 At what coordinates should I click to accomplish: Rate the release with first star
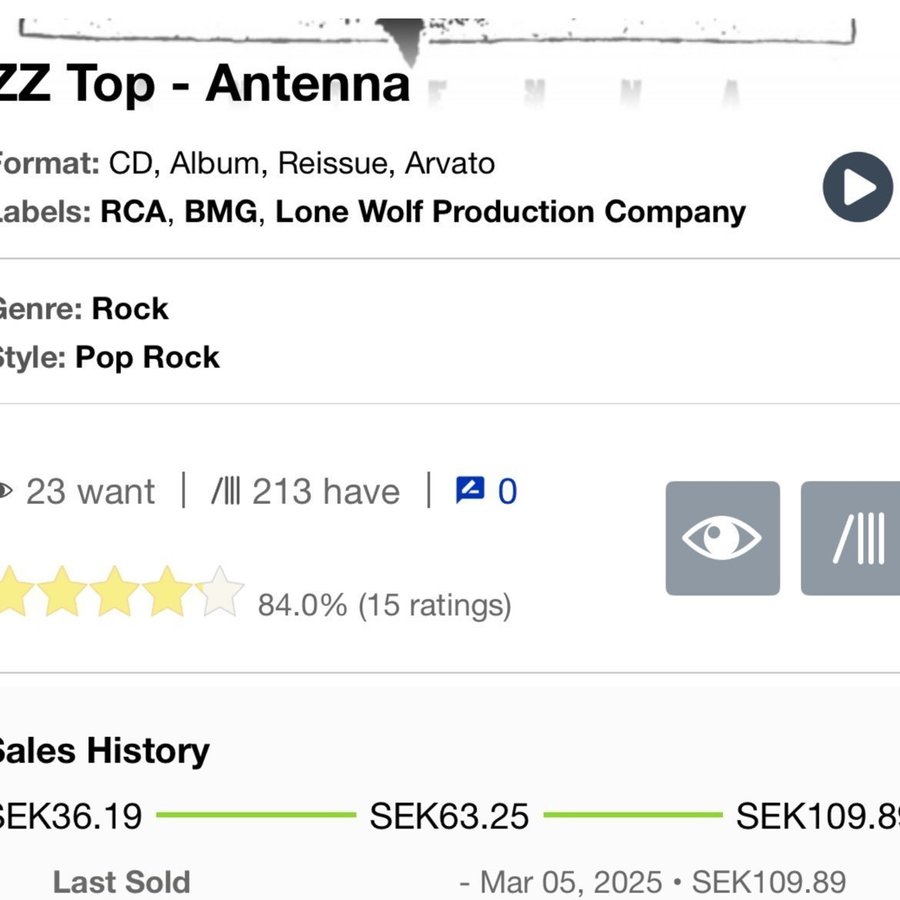pyautogui.click(x=14, y=592)
